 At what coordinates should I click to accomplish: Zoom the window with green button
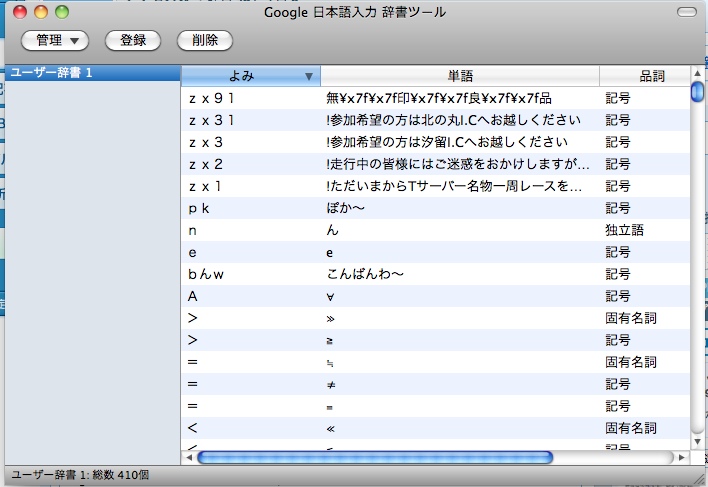[62, 12]
